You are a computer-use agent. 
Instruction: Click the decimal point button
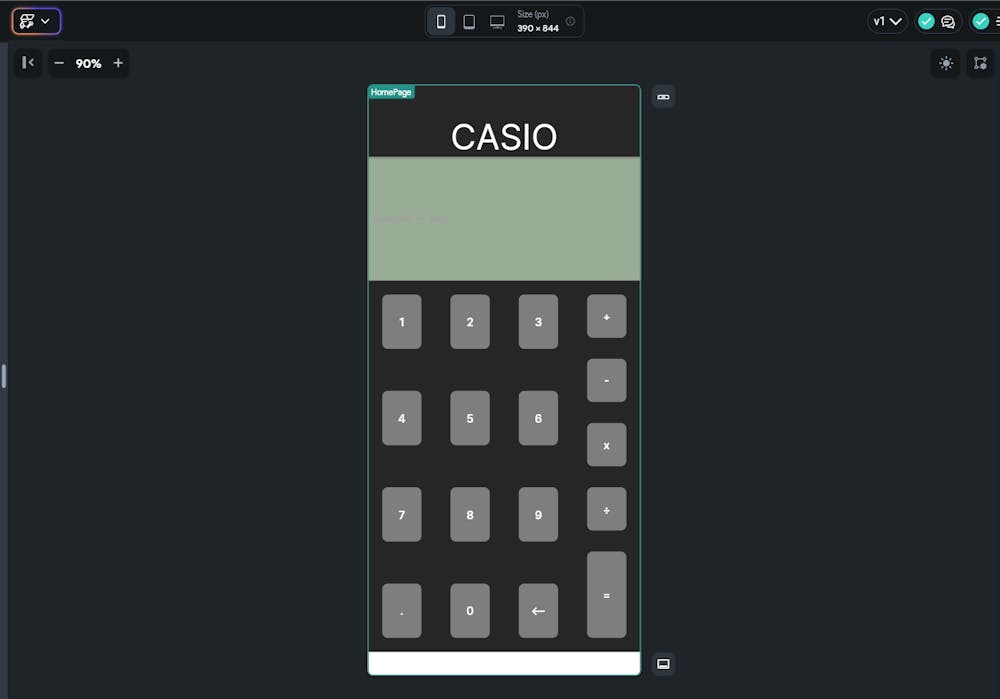point(402,610)
